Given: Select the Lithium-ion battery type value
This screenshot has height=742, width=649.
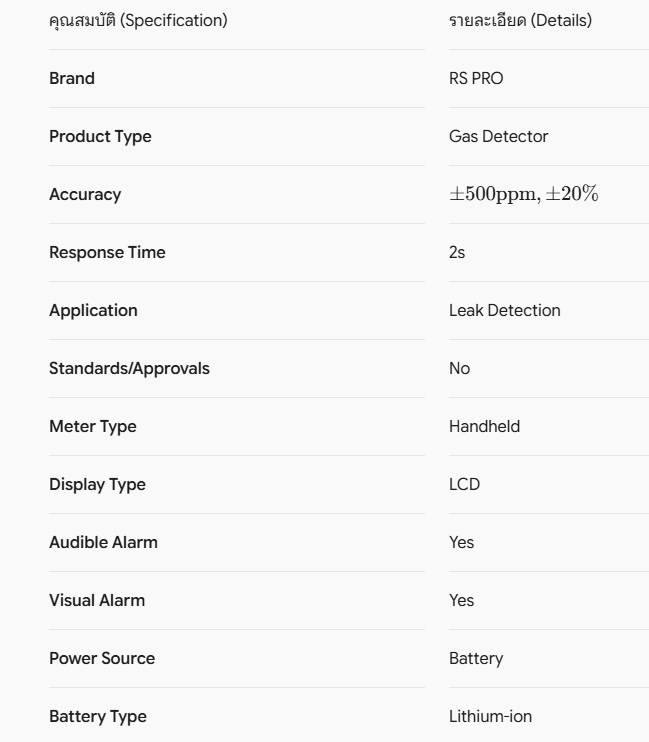Looking at the screenshot, I should [x=490, y=716].
